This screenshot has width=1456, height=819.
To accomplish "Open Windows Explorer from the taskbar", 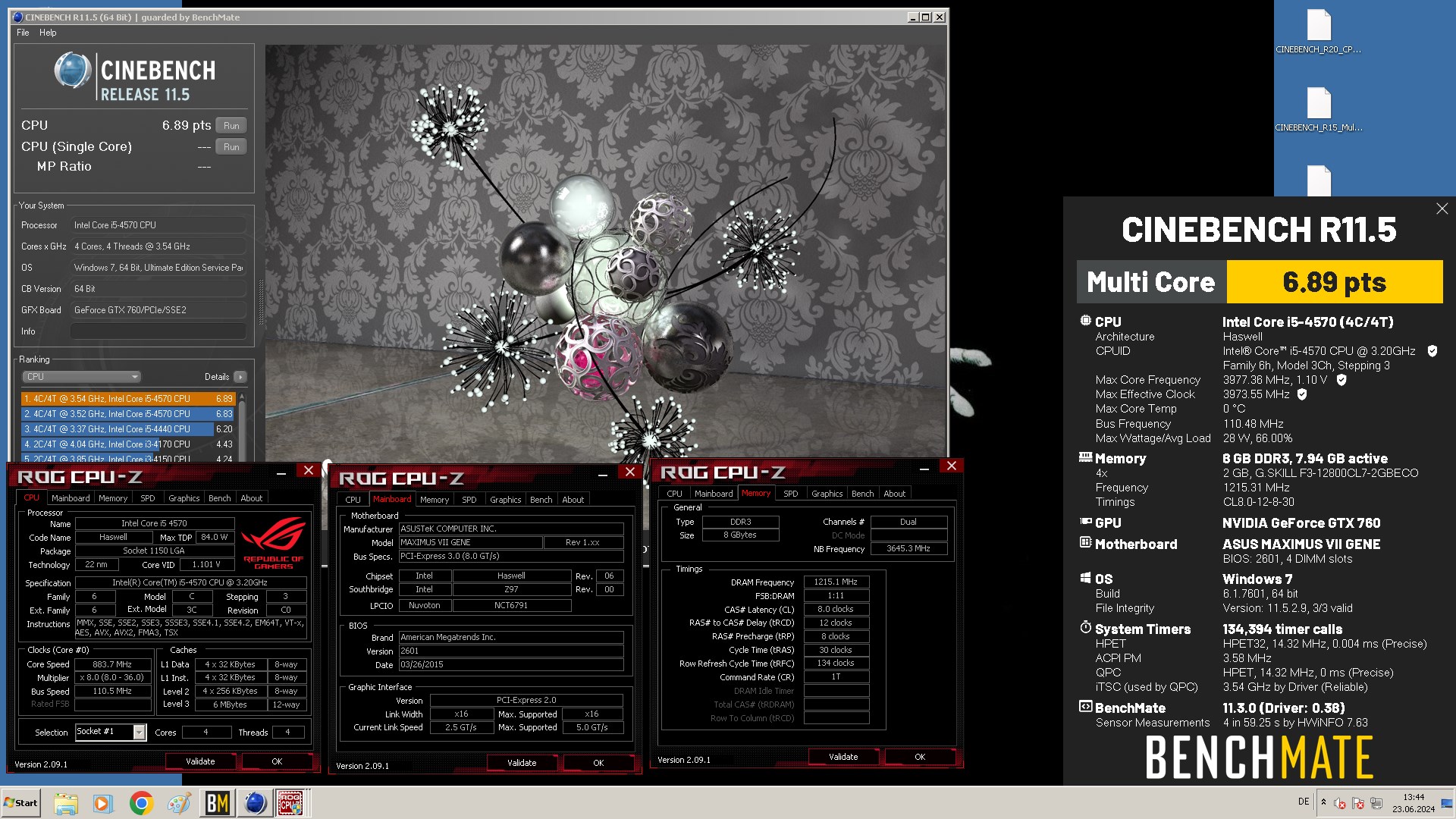I will (66, 803).
